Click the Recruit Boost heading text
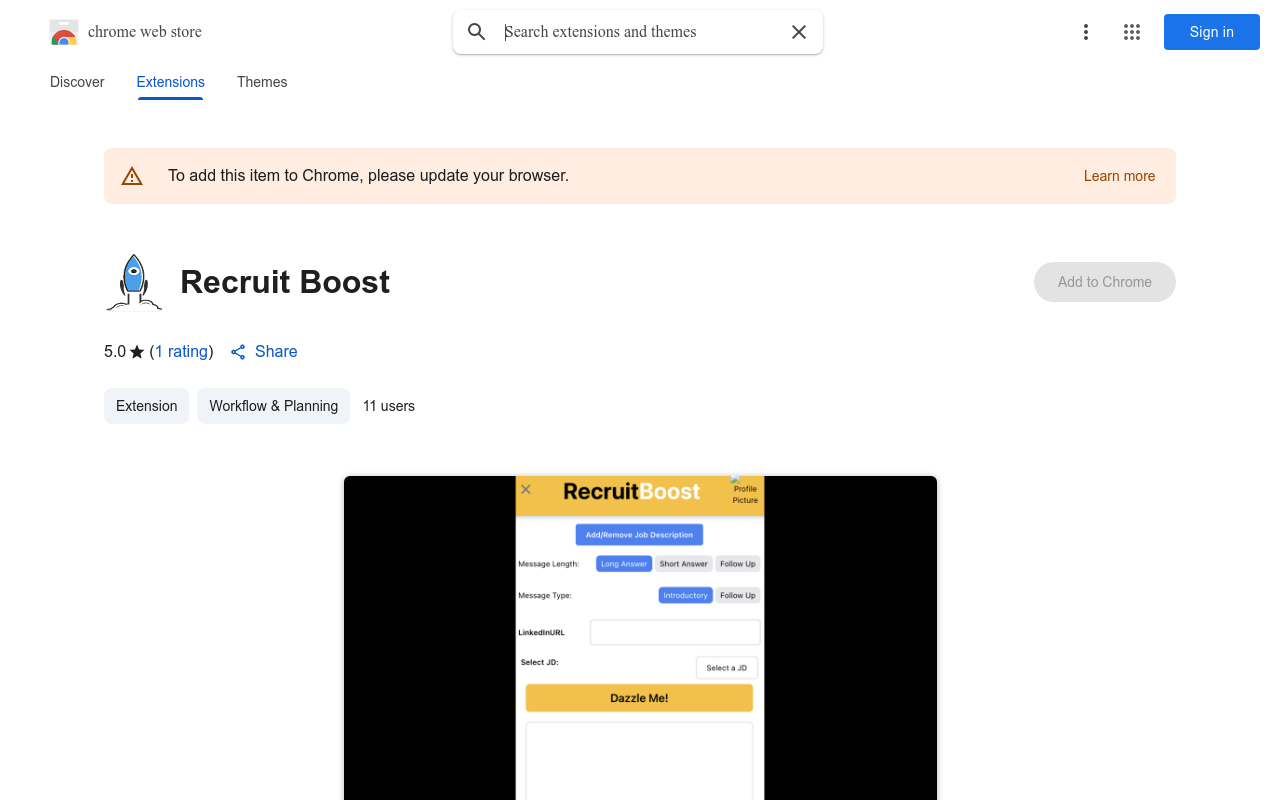1280x800 pixels. [x=285, y=282]
